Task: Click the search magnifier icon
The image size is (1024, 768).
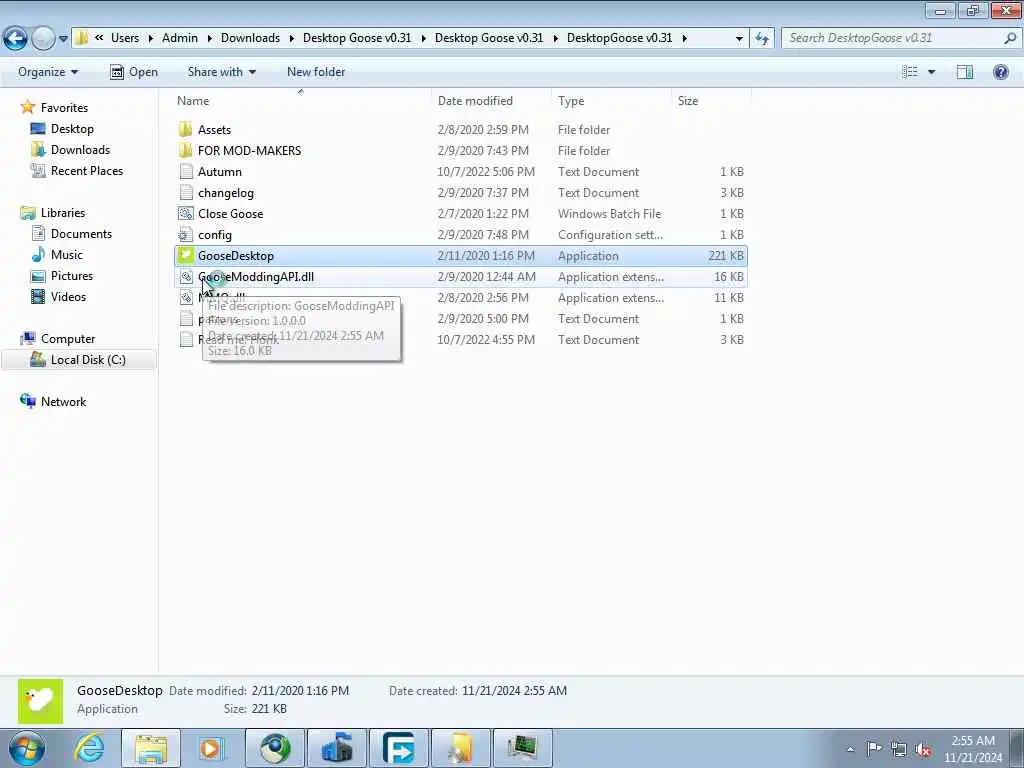Action: (1010, 38)
